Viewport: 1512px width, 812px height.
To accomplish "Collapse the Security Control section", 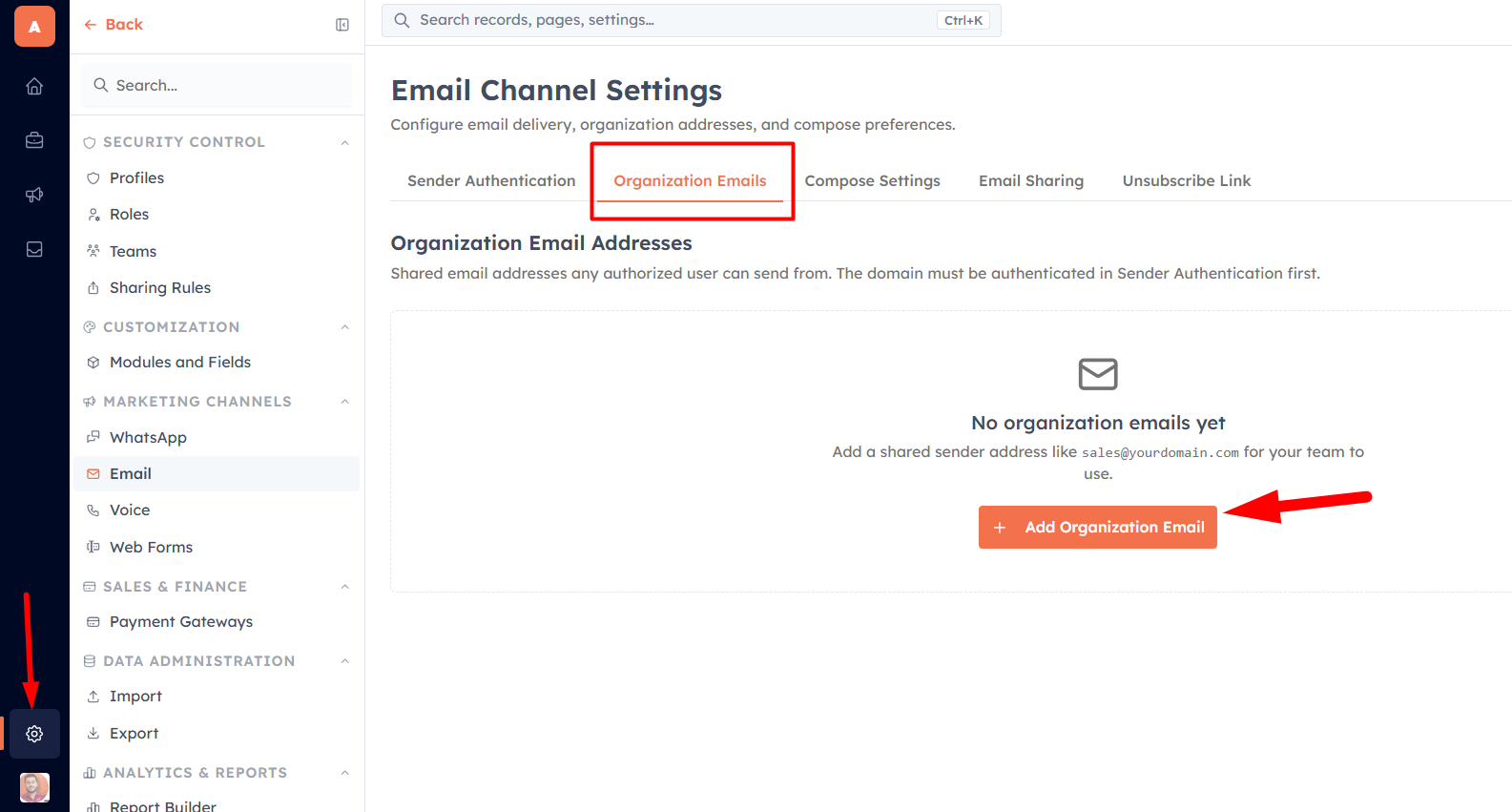I will [345, 142].
